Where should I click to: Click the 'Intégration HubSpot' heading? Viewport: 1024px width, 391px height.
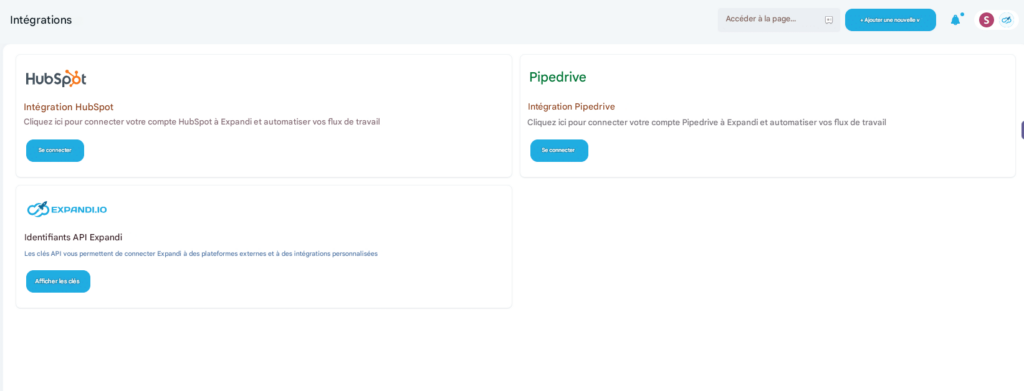pos(69,106)
